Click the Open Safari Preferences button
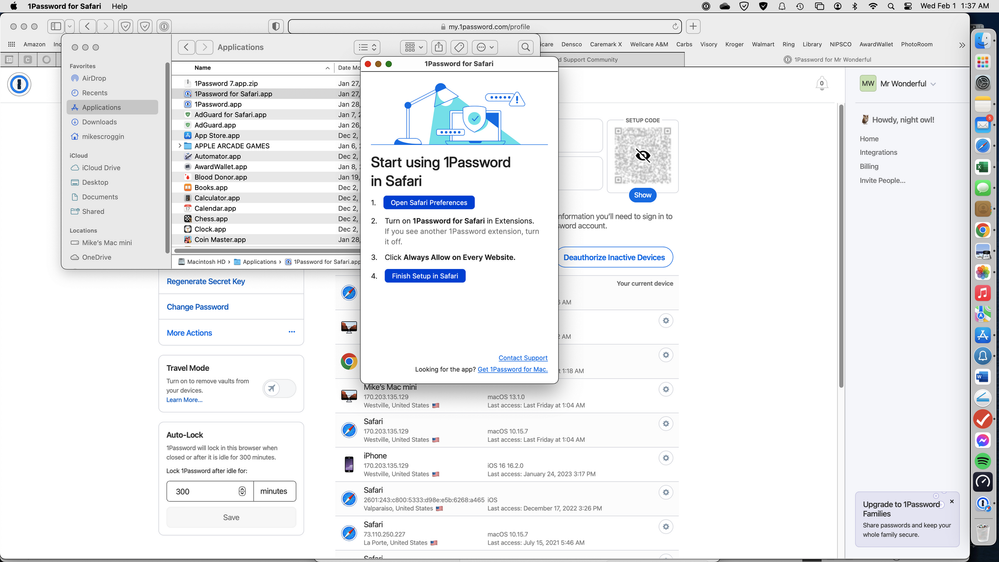999x562 pixels. 428,203
